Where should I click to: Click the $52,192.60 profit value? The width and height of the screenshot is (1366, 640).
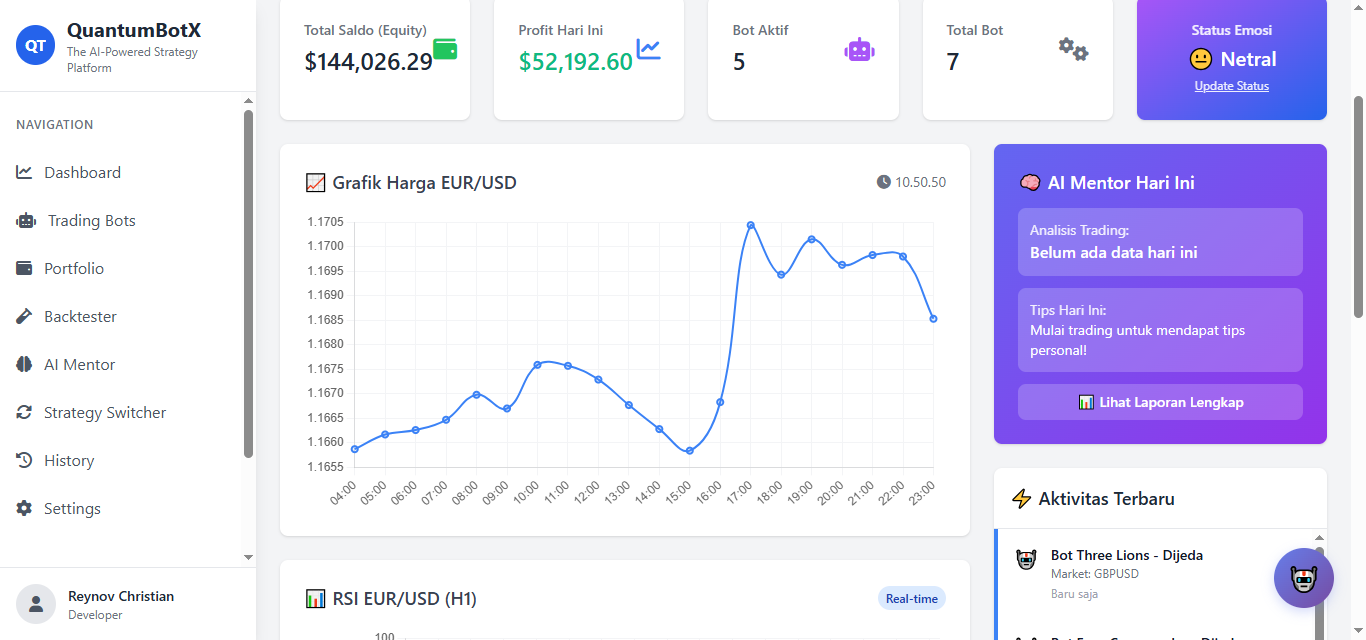[575, 62]
